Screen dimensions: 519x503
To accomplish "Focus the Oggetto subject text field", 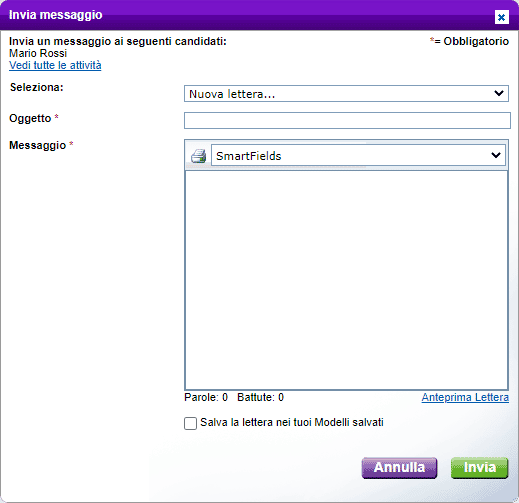I will click(347, 120).
